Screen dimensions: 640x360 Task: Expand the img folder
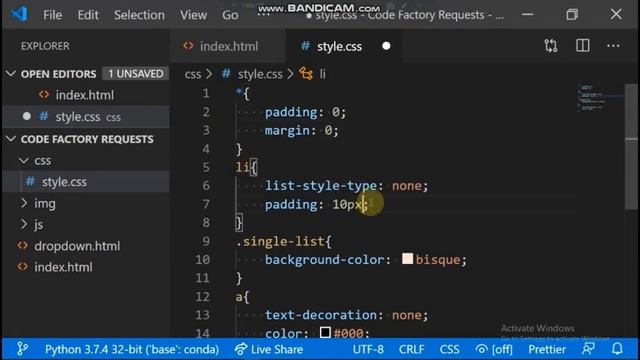24,203
